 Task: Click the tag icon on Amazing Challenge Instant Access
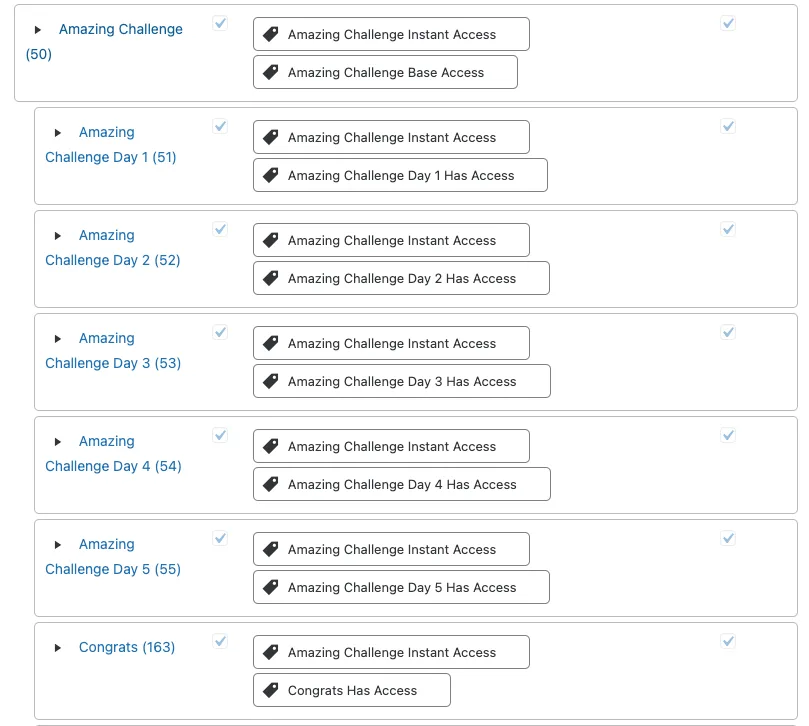click(270, 33)
